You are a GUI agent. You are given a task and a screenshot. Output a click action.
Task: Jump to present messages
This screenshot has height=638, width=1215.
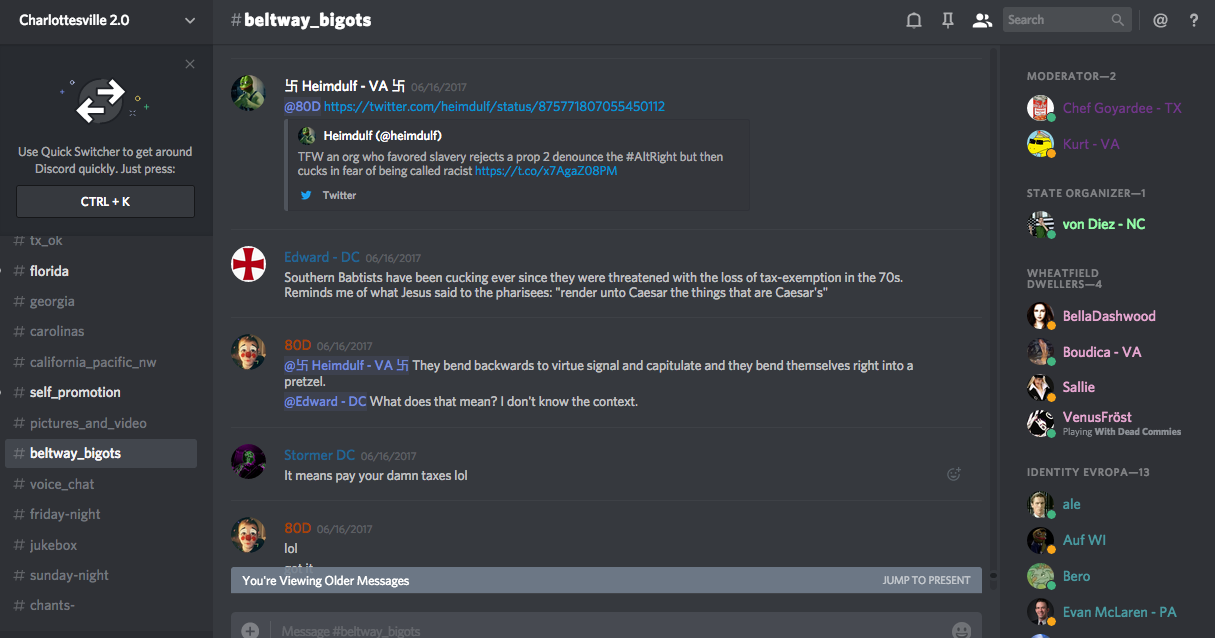(926, 580)
